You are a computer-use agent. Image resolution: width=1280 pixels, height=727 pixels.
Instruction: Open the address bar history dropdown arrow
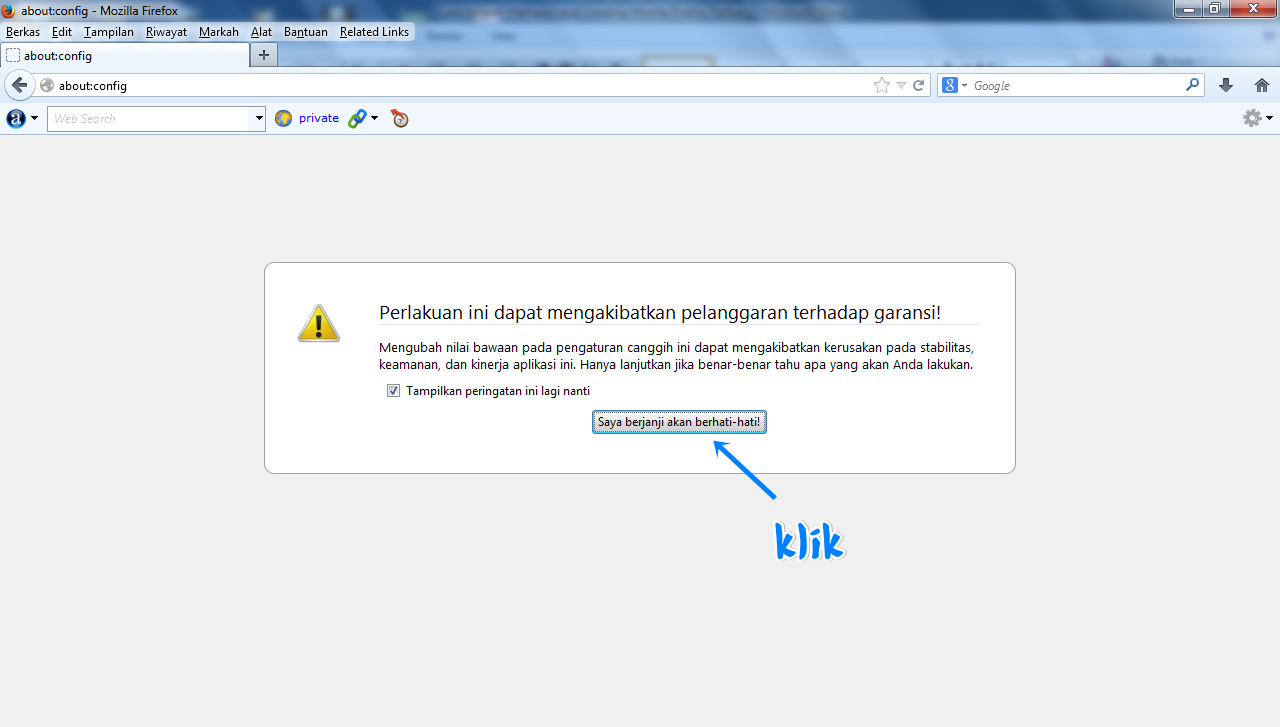coord(901,86)
